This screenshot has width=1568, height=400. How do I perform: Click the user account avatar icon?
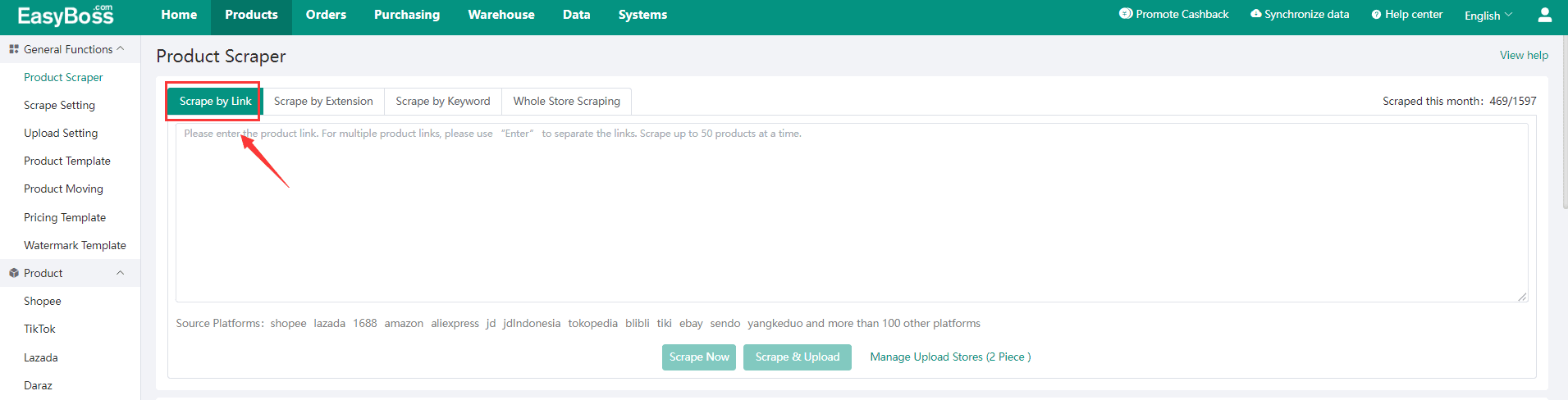coord(1544,15)
